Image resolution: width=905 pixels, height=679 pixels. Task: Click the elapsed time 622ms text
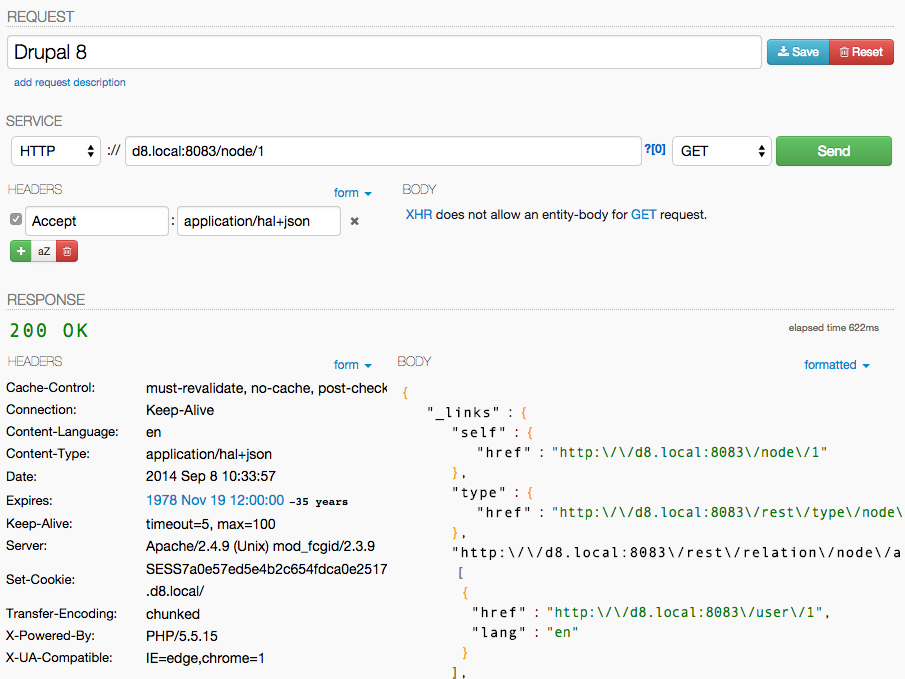(833, 328)
